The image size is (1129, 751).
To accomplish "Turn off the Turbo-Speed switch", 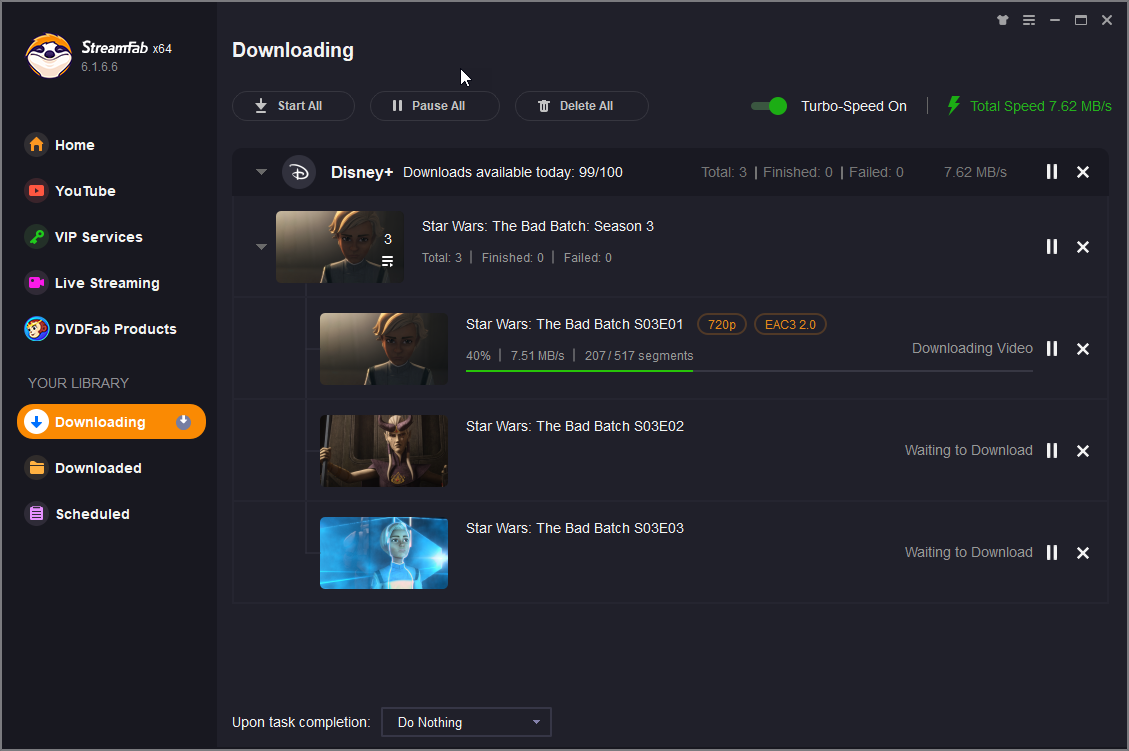I will (768, 106).
